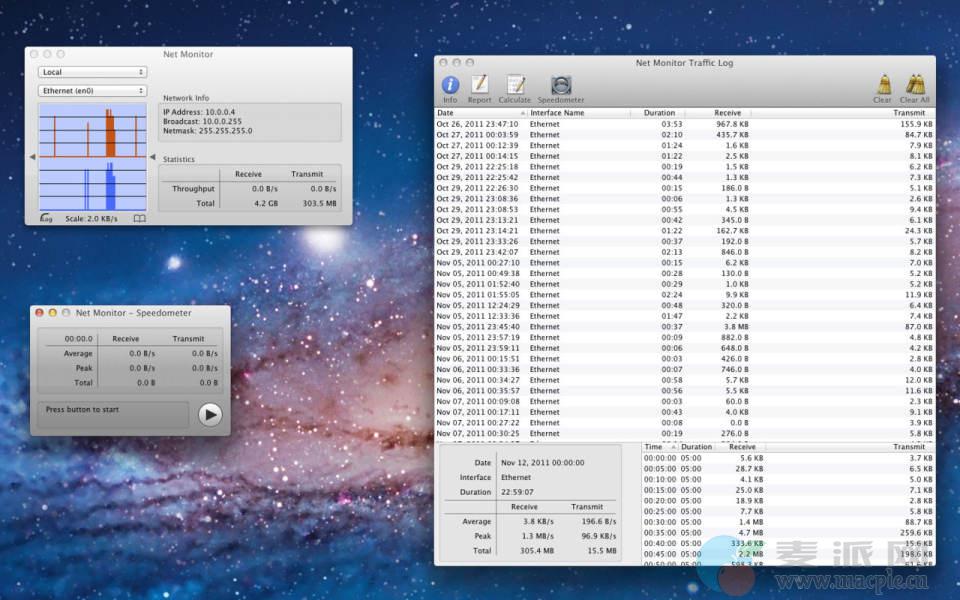The width and height of the screenshot is (960, 600).
Task: Open Speedometer from the Traffic Log toolbar
Action: tap(561, 86)
